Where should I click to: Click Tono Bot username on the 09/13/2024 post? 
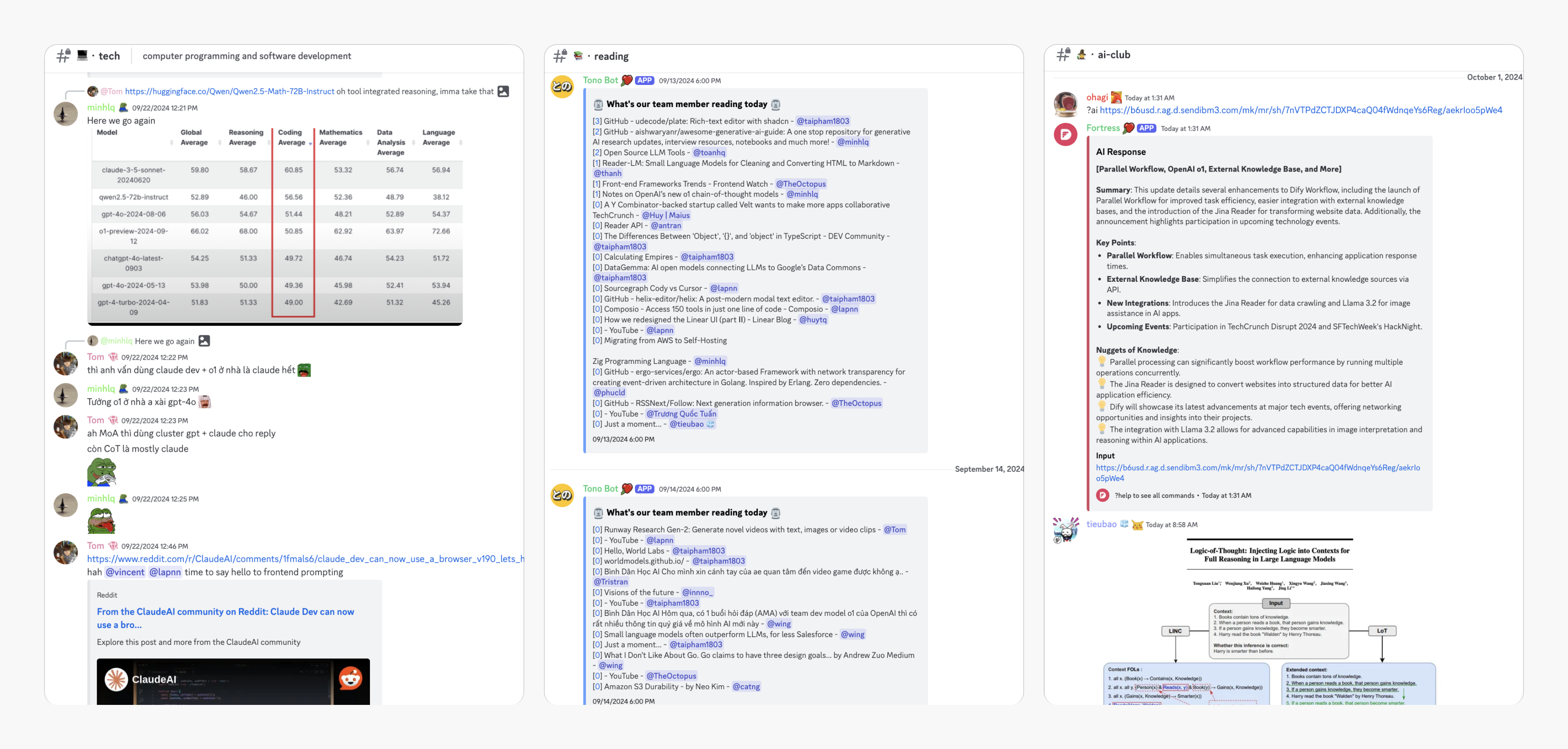pos(600,80)
